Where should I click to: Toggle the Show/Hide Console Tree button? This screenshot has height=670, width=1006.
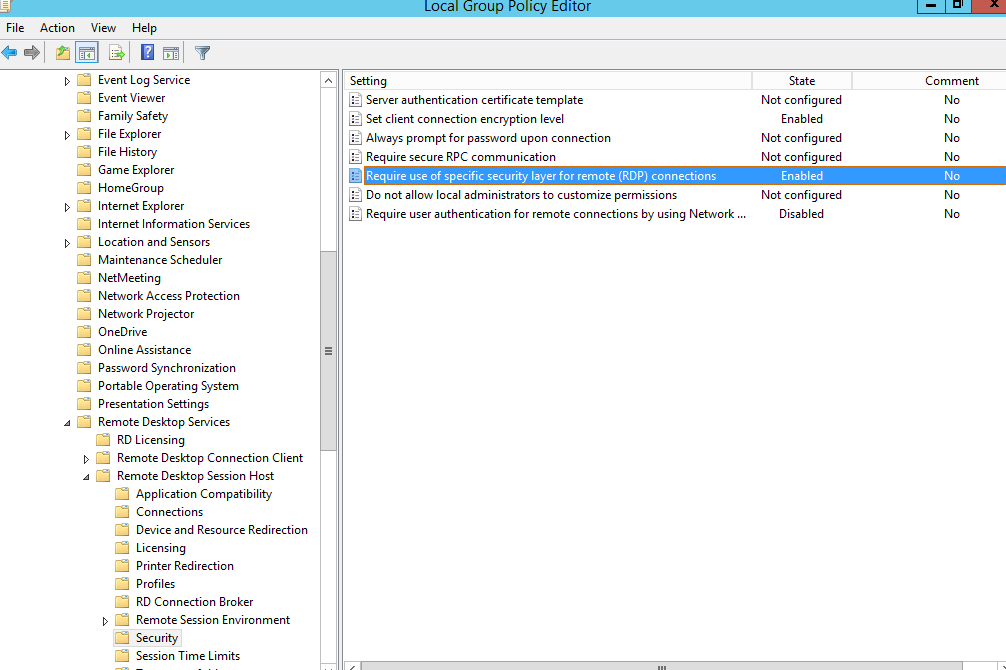coord(87,53)
